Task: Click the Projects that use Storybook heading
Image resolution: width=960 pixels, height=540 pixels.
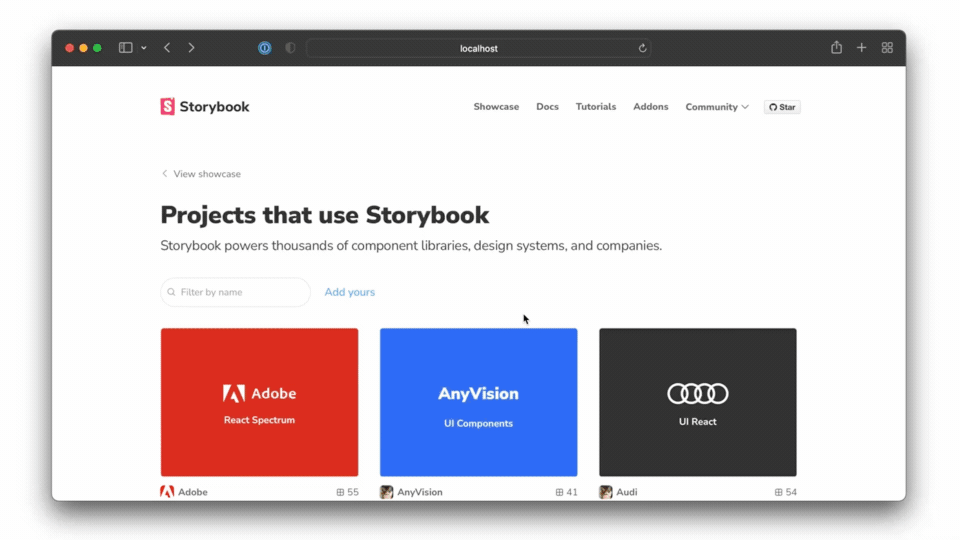Action: pyautogui.click(x=324, y=215)
